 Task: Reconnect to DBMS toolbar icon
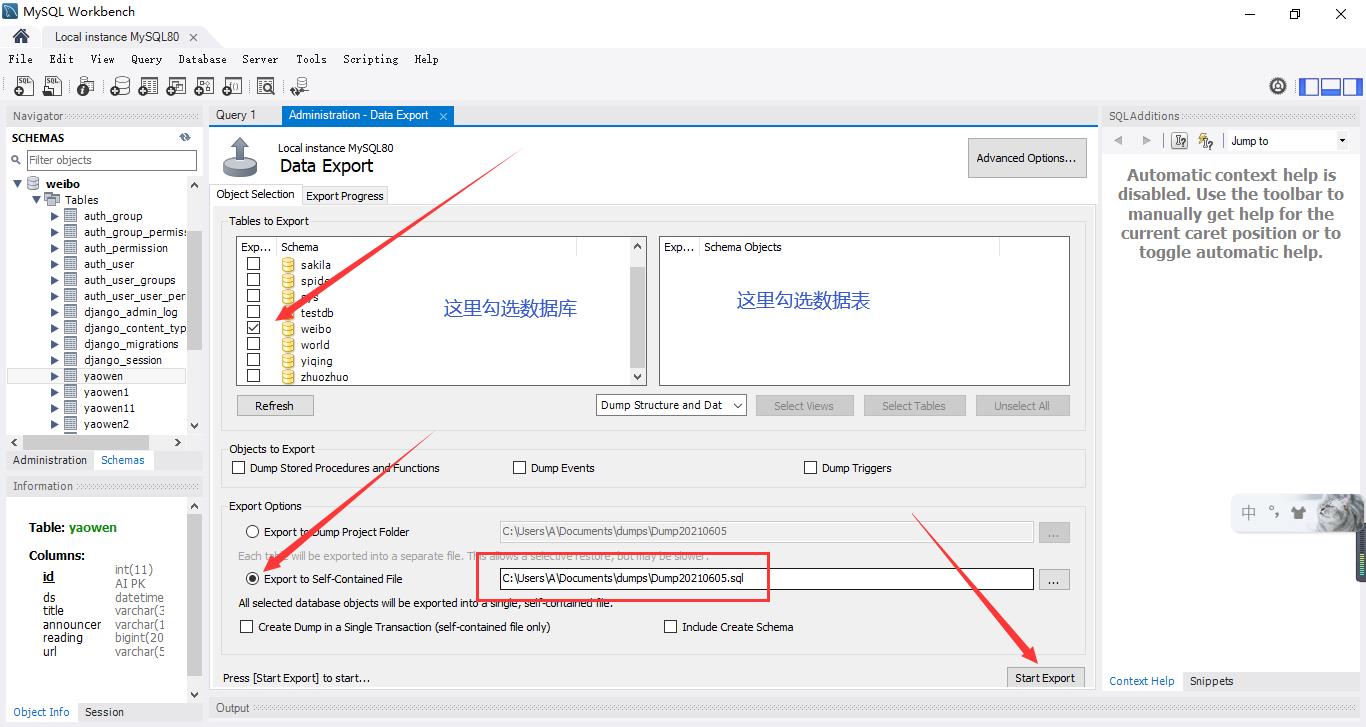point(299,87)
